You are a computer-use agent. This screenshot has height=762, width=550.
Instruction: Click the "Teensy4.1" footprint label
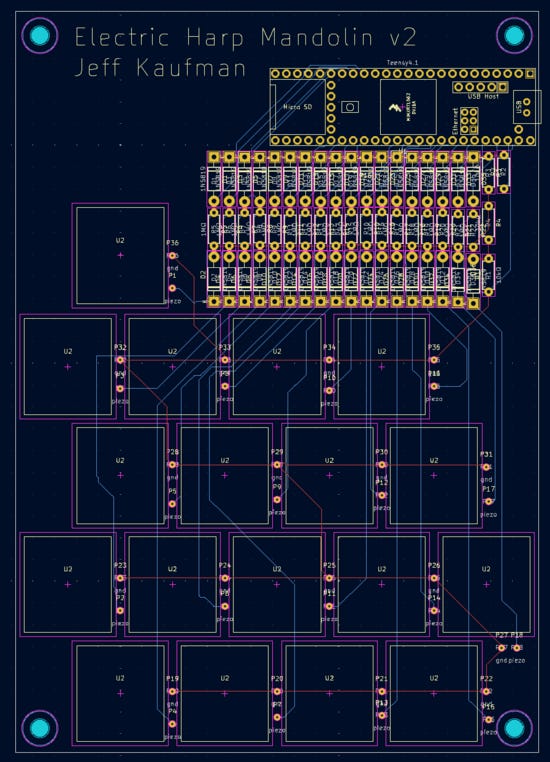pos(402,63)
